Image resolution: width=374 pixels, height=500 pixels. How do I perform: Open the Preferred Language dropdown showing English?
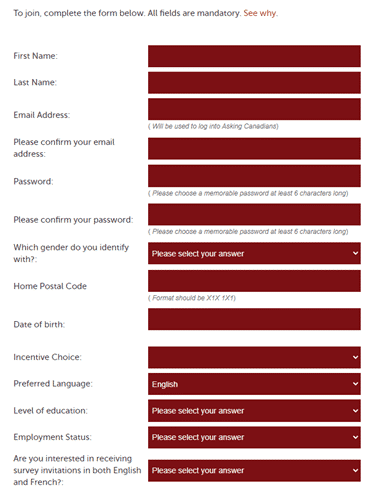pyautogui.click(x=254, y=384)
